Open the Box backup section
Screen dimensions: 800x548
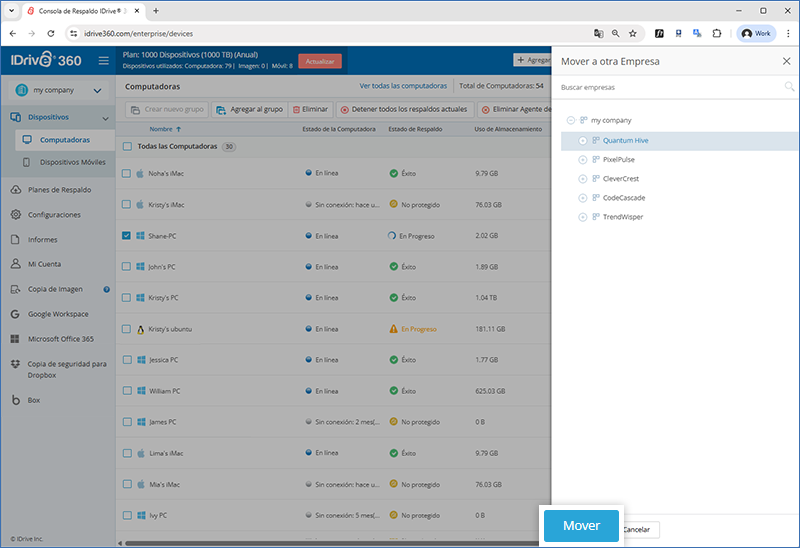[34, 400]
